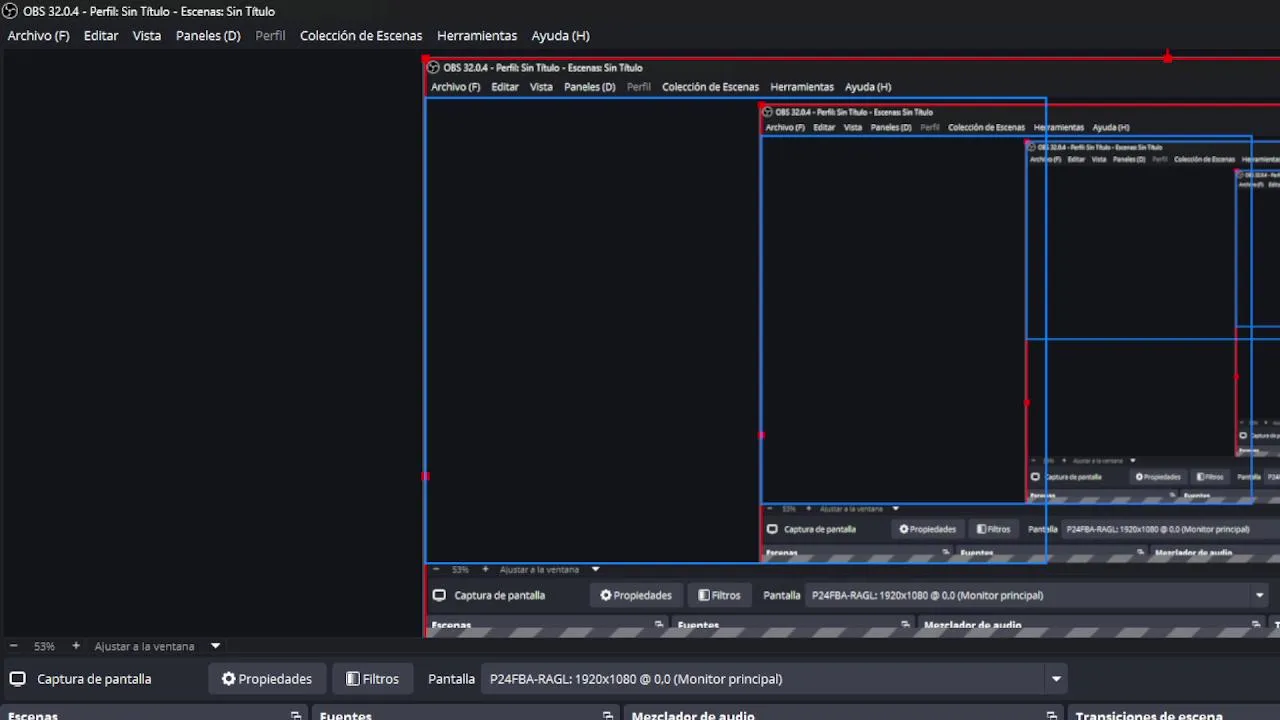Screen dimensions: 1280x720
Task: Click the monitor icon beside main Captura de pantalla
Action: tap(17, 679)
